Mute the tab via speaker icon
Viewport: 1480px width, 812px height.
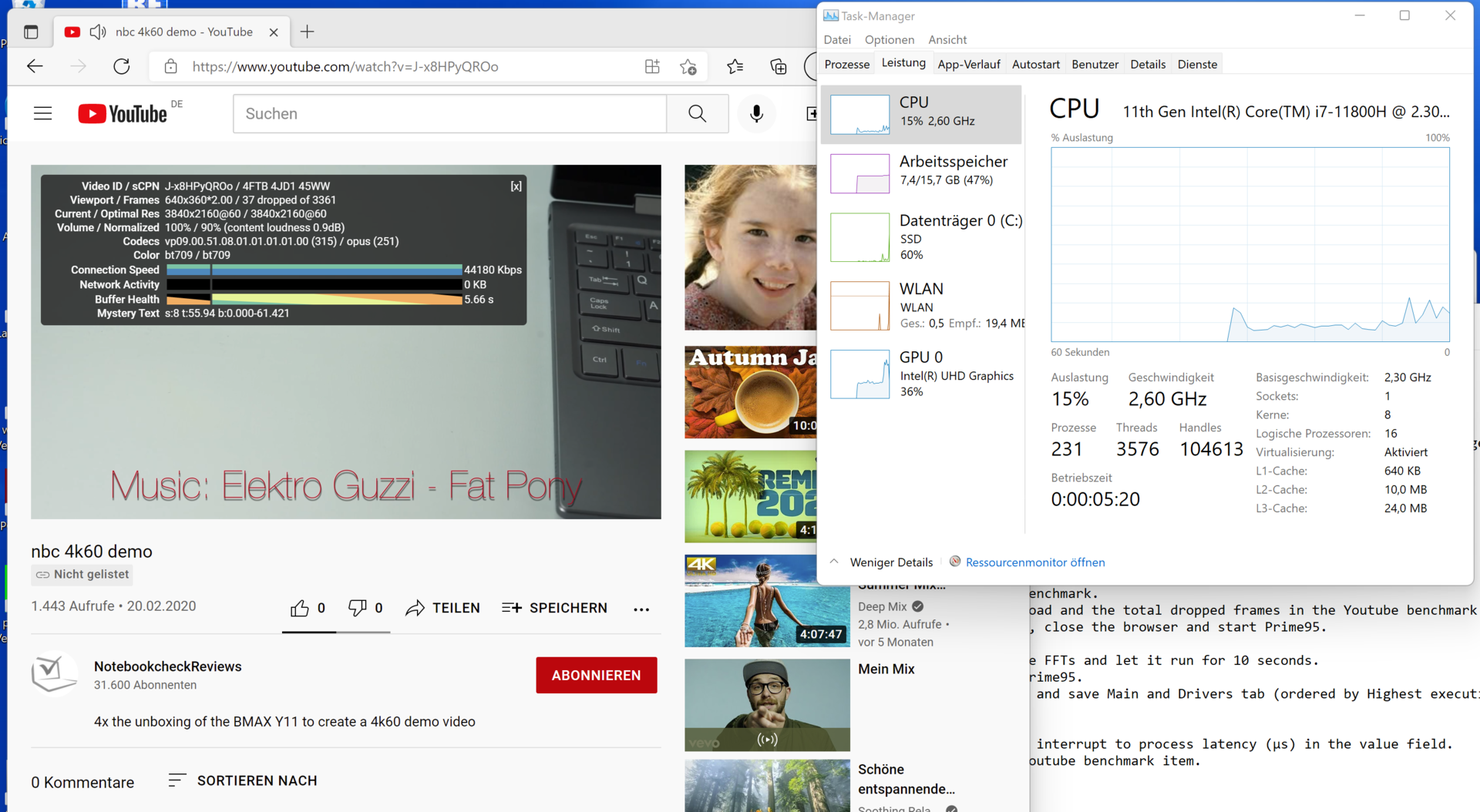pyautogui.click(x=98, y=32)
